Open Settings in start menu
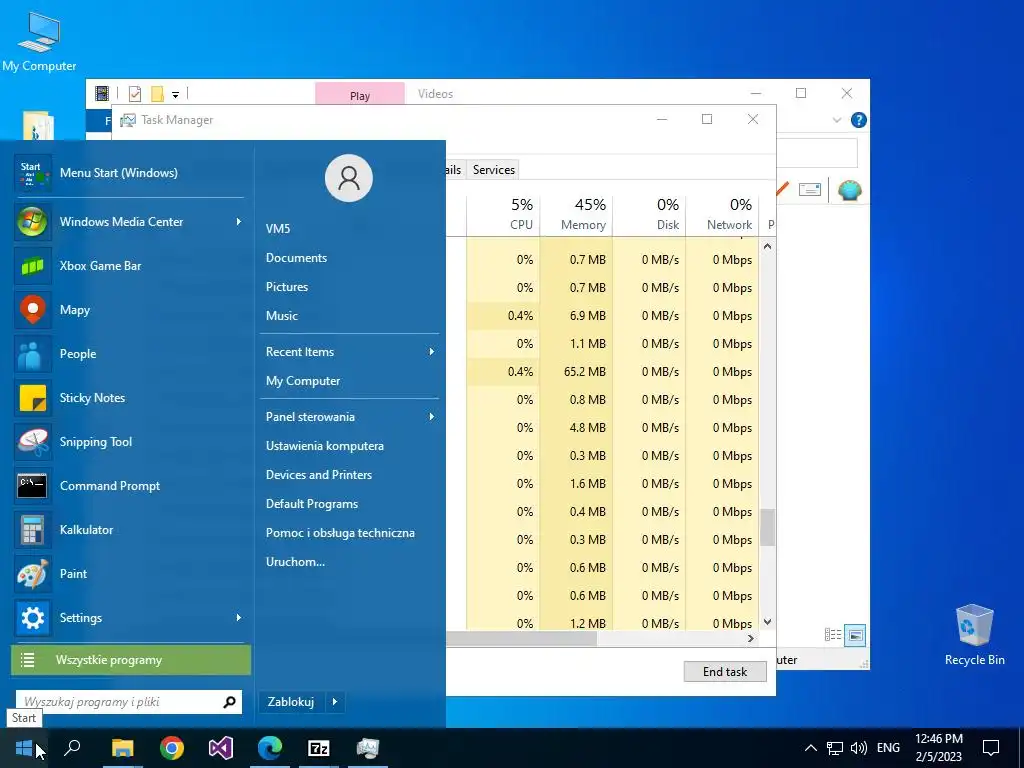1024x768 pixels. [x=129, y=618]
